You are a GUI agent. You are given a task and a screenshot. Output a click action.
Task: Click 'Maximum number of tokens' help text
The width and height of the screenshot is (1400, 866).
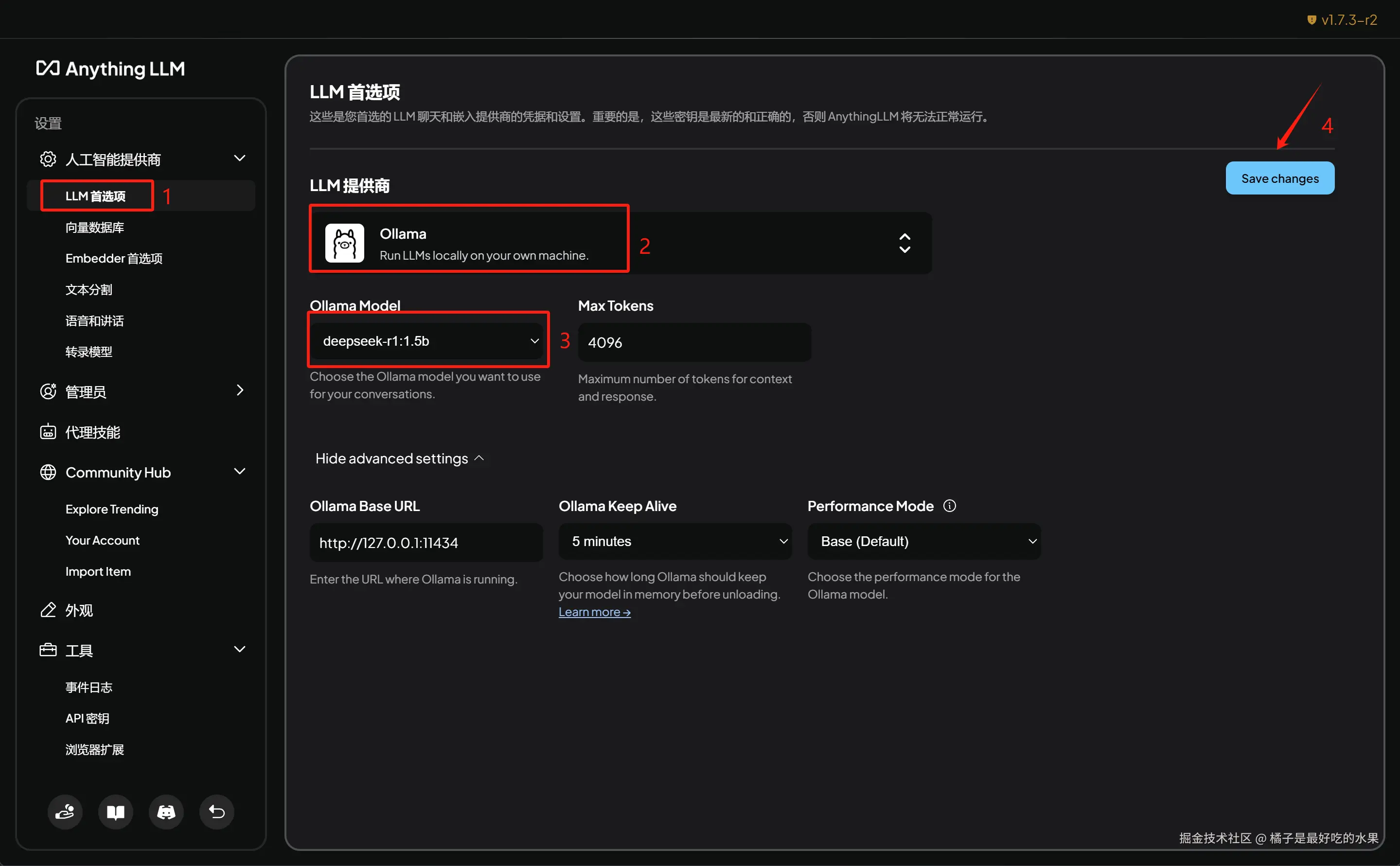pyautogui.click(x=685, y=387)
